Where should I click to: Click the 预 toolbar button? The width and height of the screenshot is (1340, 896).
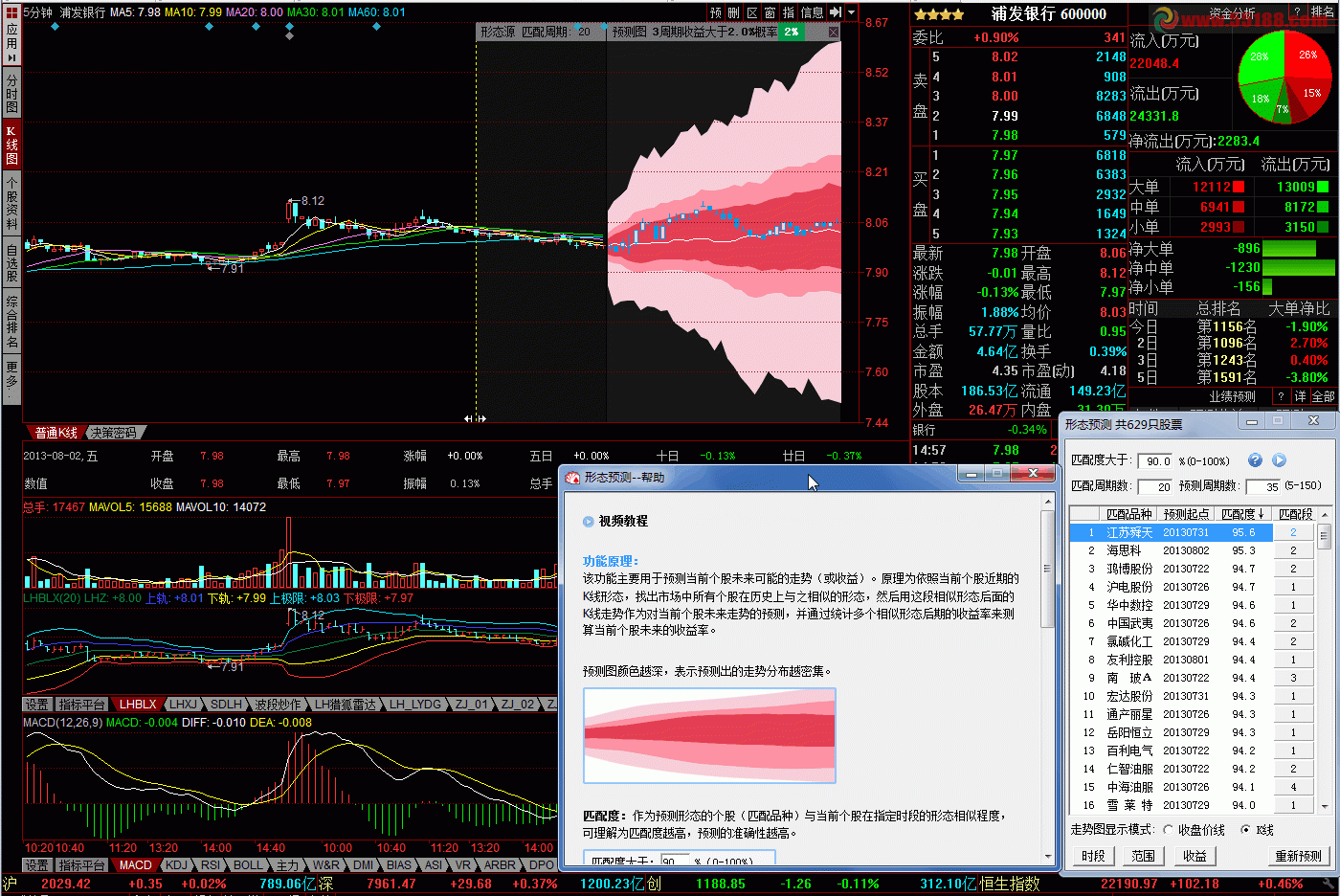(x=716, y=12)
